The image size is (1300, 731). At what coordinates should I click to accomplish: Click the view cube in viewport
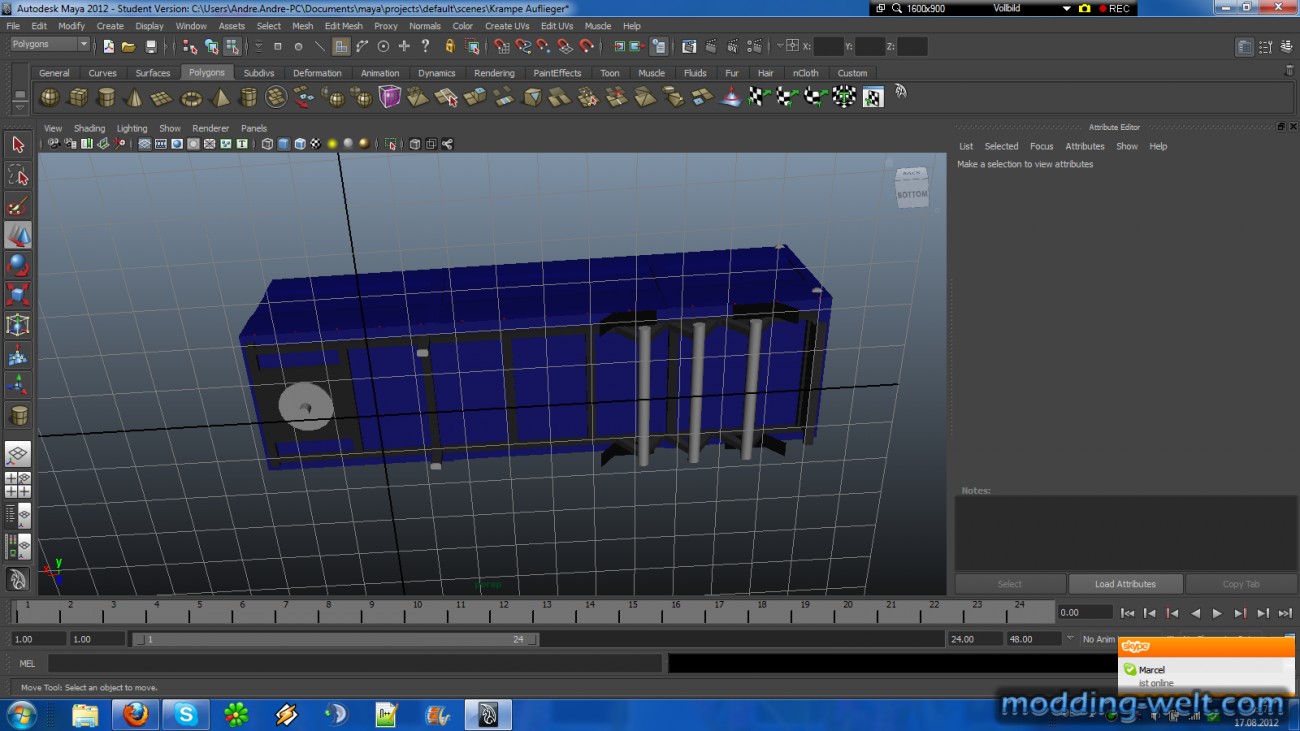911,188
